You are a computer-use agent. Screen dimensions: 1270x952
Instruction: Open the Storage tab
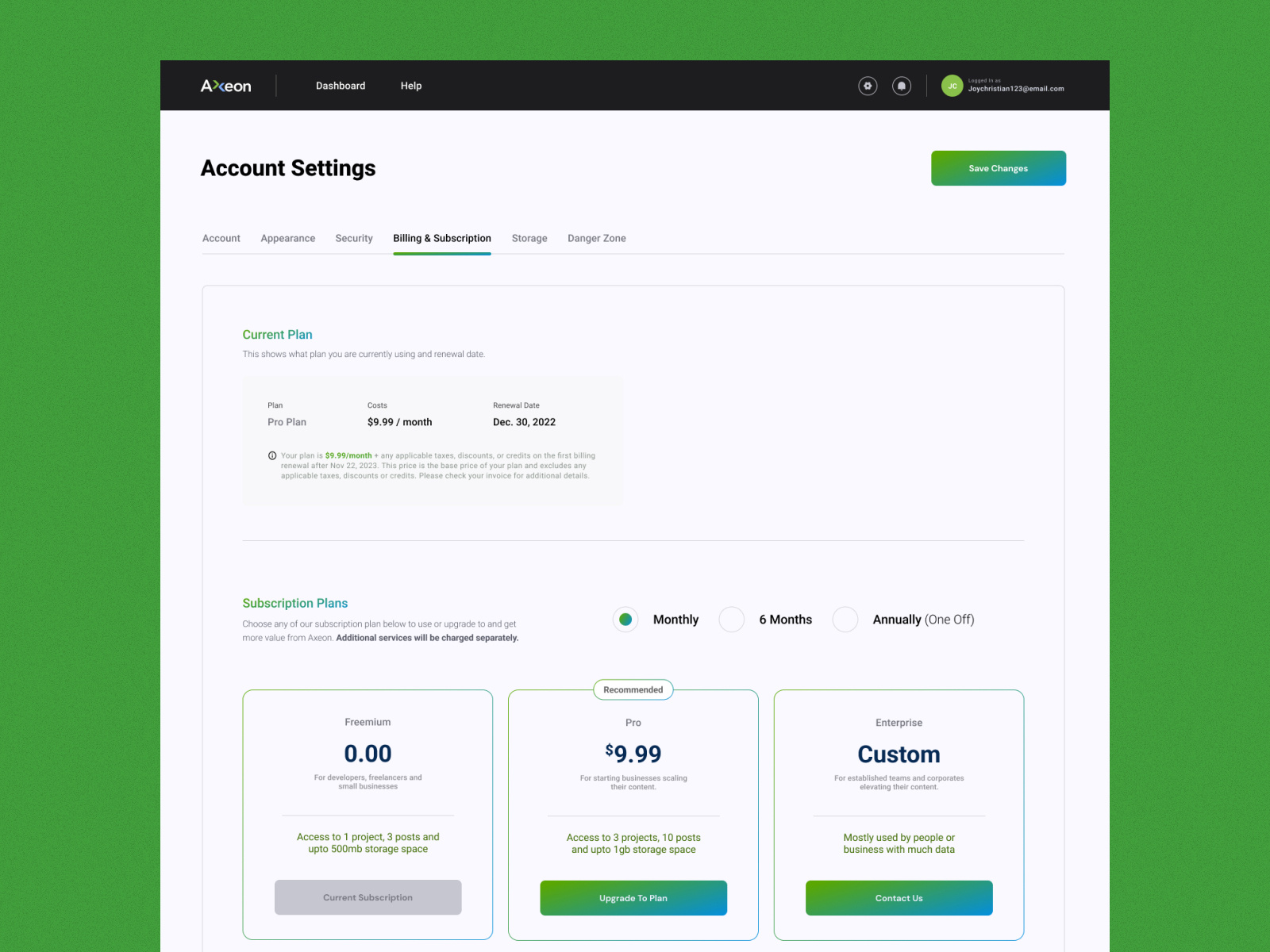pos(529,238)
